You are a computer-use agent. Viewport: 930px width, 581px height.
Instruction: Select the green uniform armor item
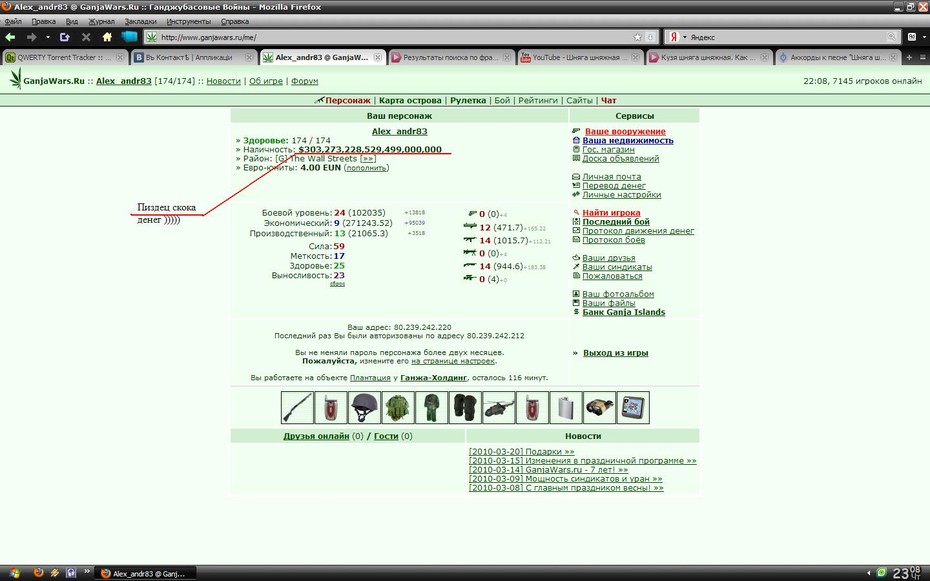click(x=431, y=407)
